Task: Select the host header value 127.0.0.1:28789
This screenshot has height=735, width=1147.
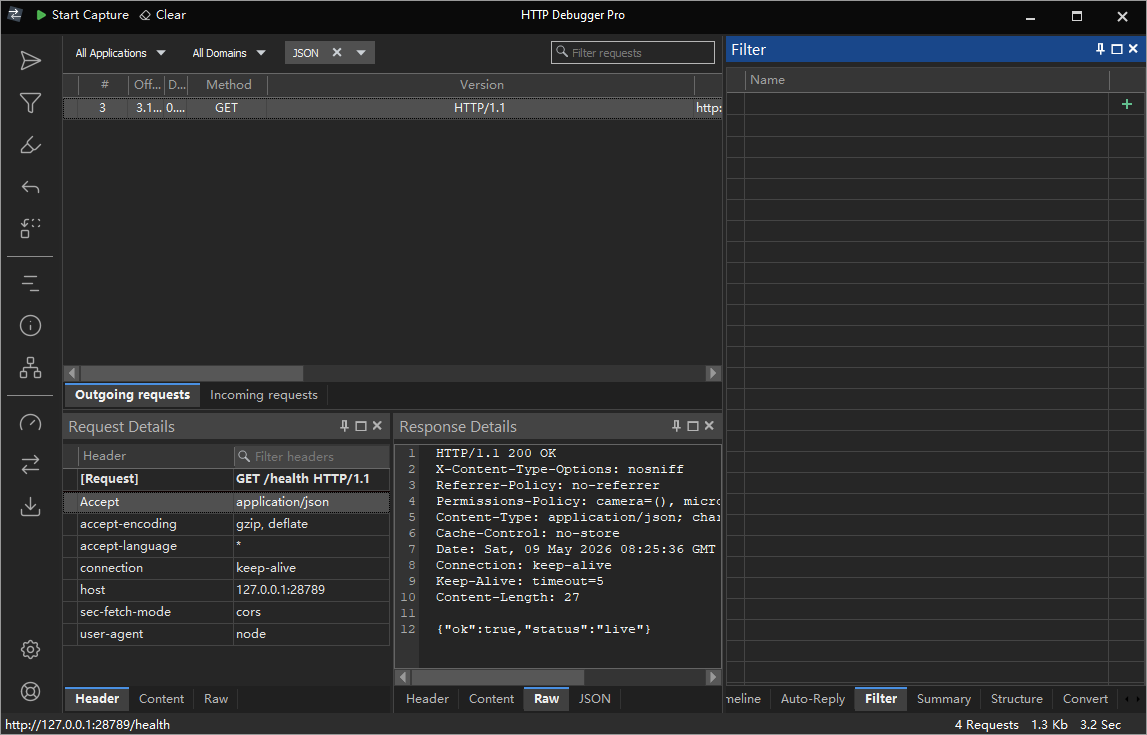Action: point(280,589)
